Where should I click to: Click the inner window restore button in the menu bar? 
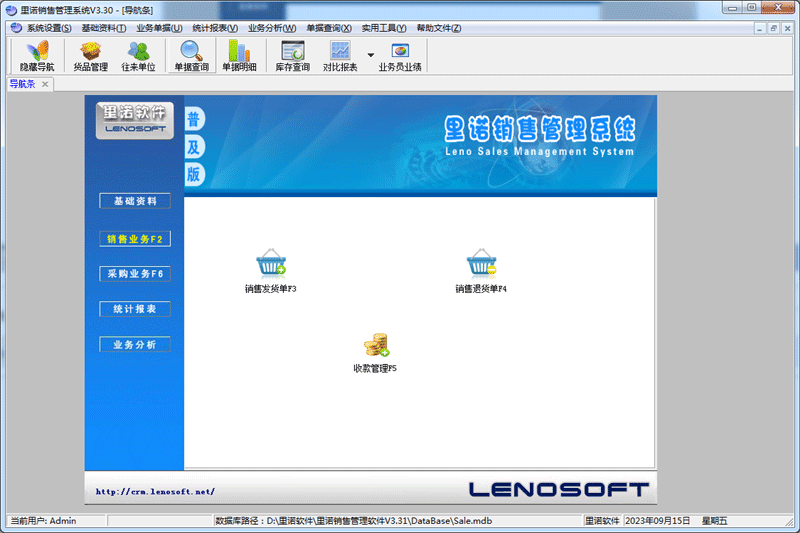point(773,29)
